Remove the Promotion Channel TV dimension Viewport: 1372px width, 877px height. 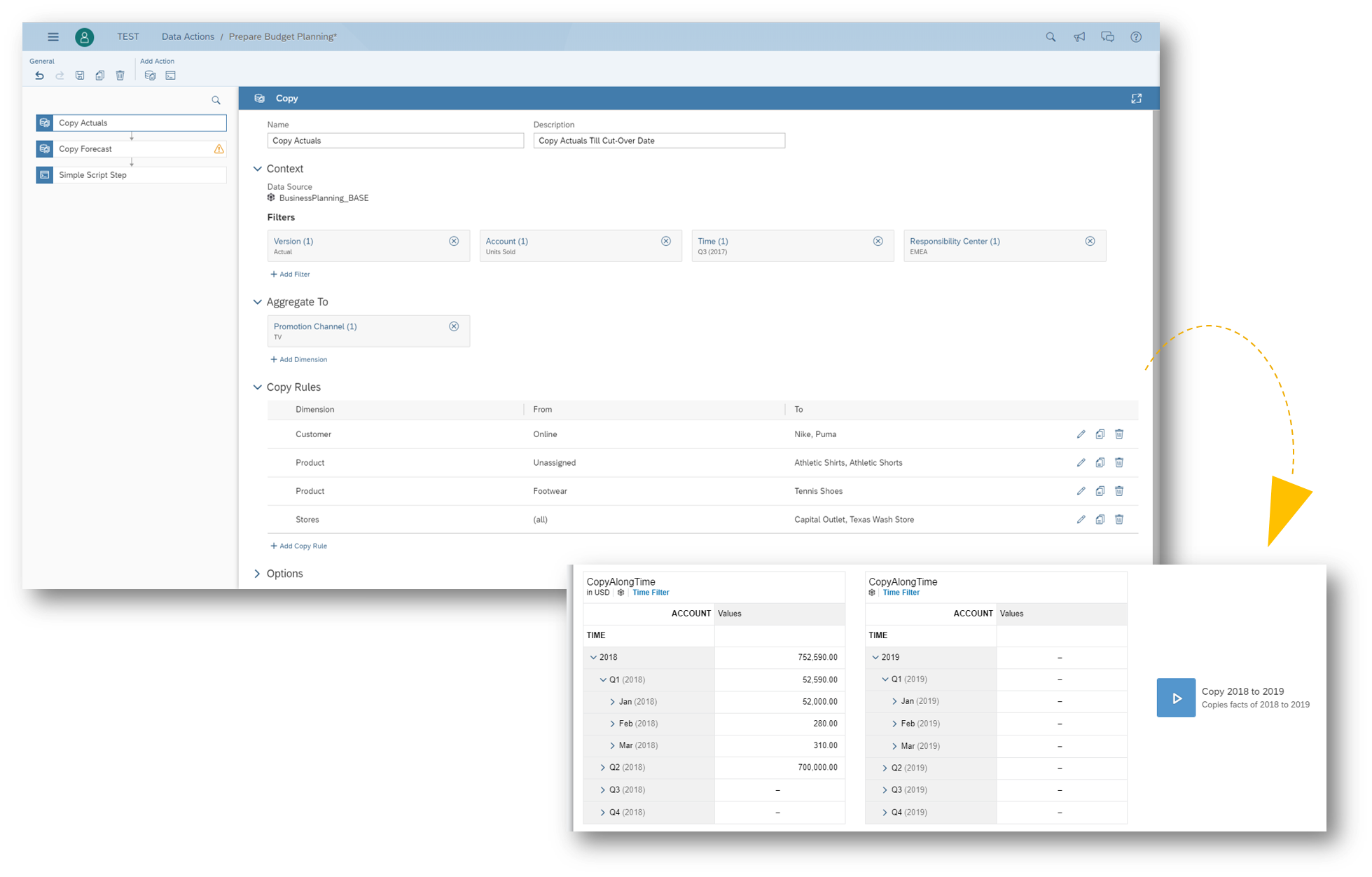[454, 326]
